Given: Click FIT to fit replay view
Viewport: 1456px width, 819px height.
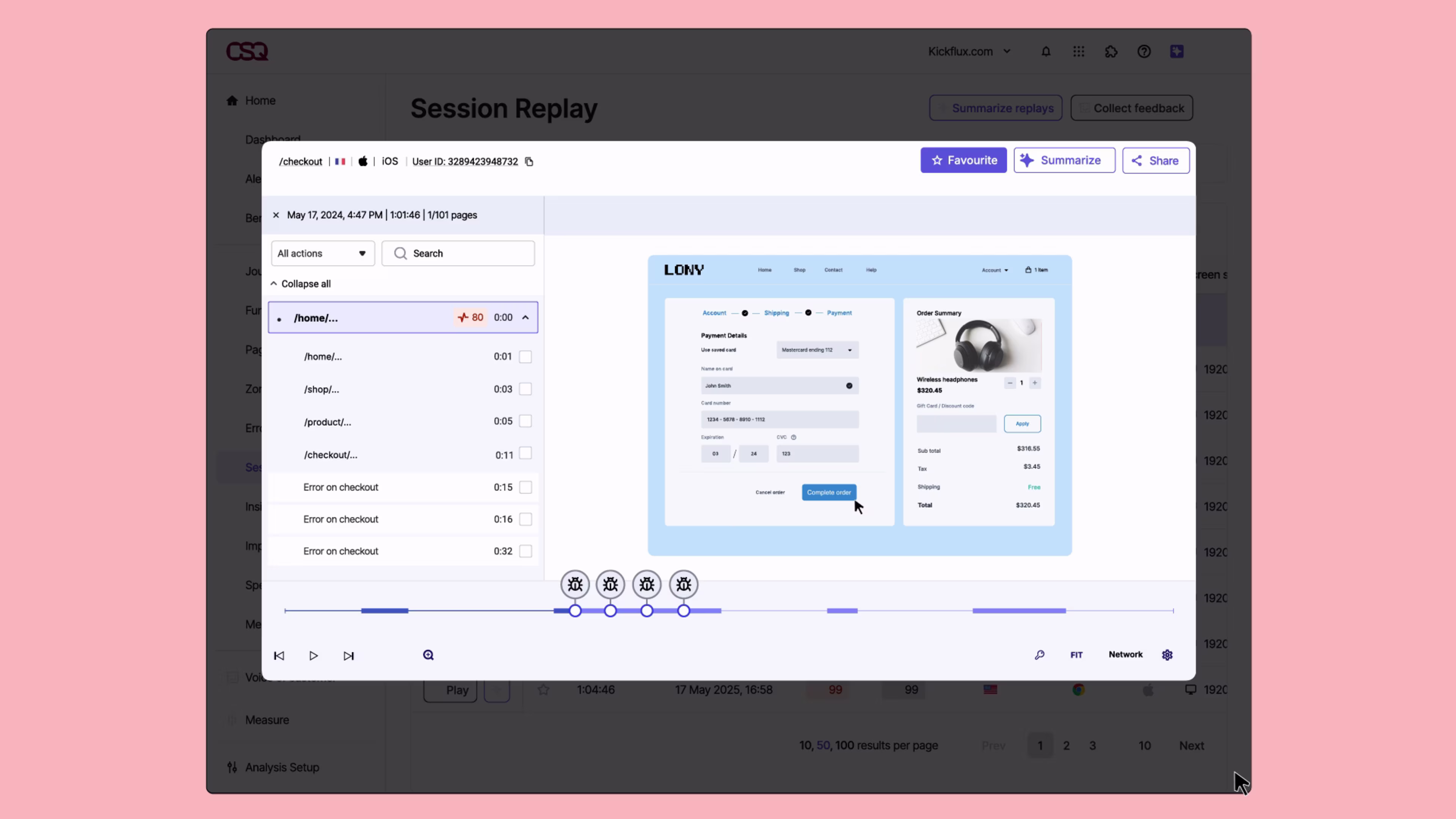Looking at the screenshot, I should point(1076,655).
